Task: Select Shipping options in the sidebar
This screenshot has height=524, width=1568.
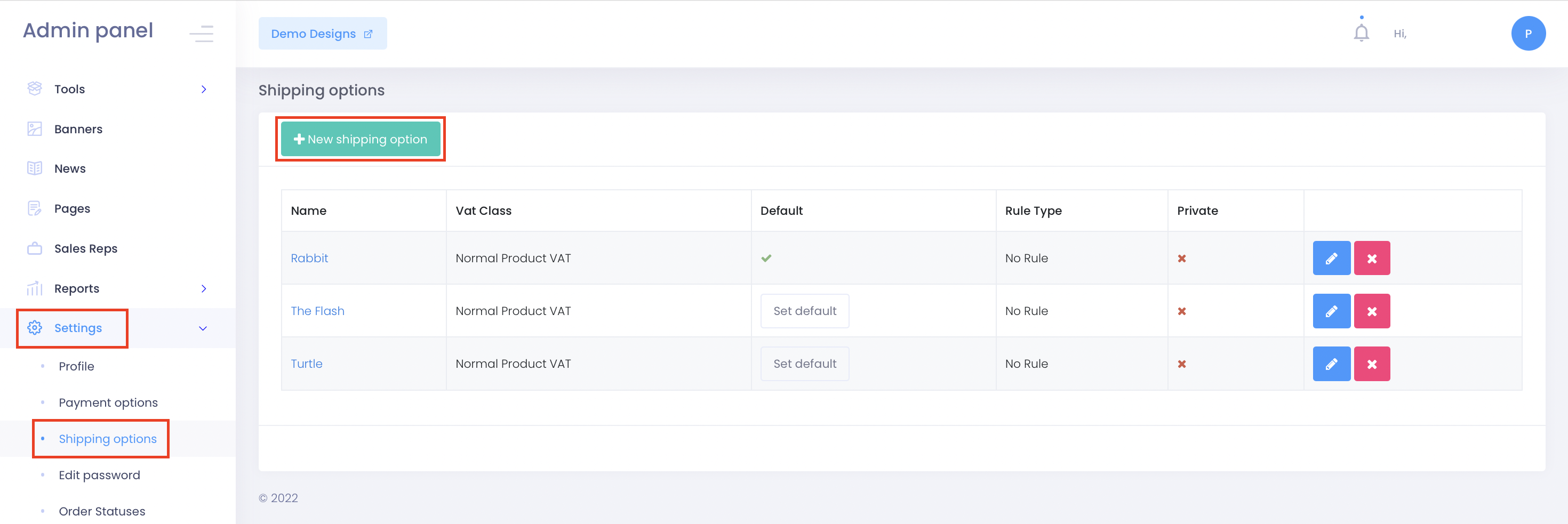Action: point(107,438)
